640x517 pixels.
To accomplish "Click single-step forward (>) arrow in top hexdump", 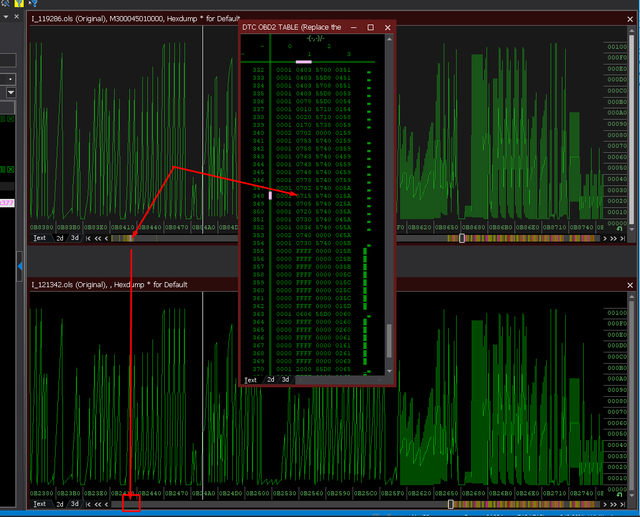I will point(605,238).
